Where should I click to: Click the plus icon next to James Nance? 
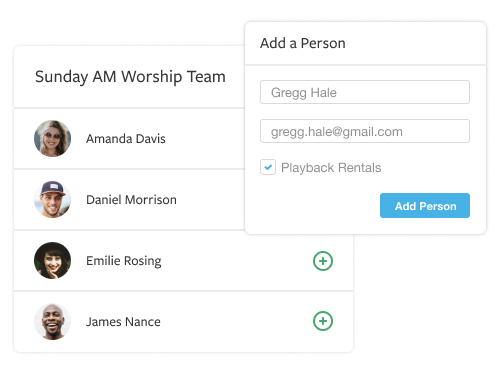click(x=323, y=321)
